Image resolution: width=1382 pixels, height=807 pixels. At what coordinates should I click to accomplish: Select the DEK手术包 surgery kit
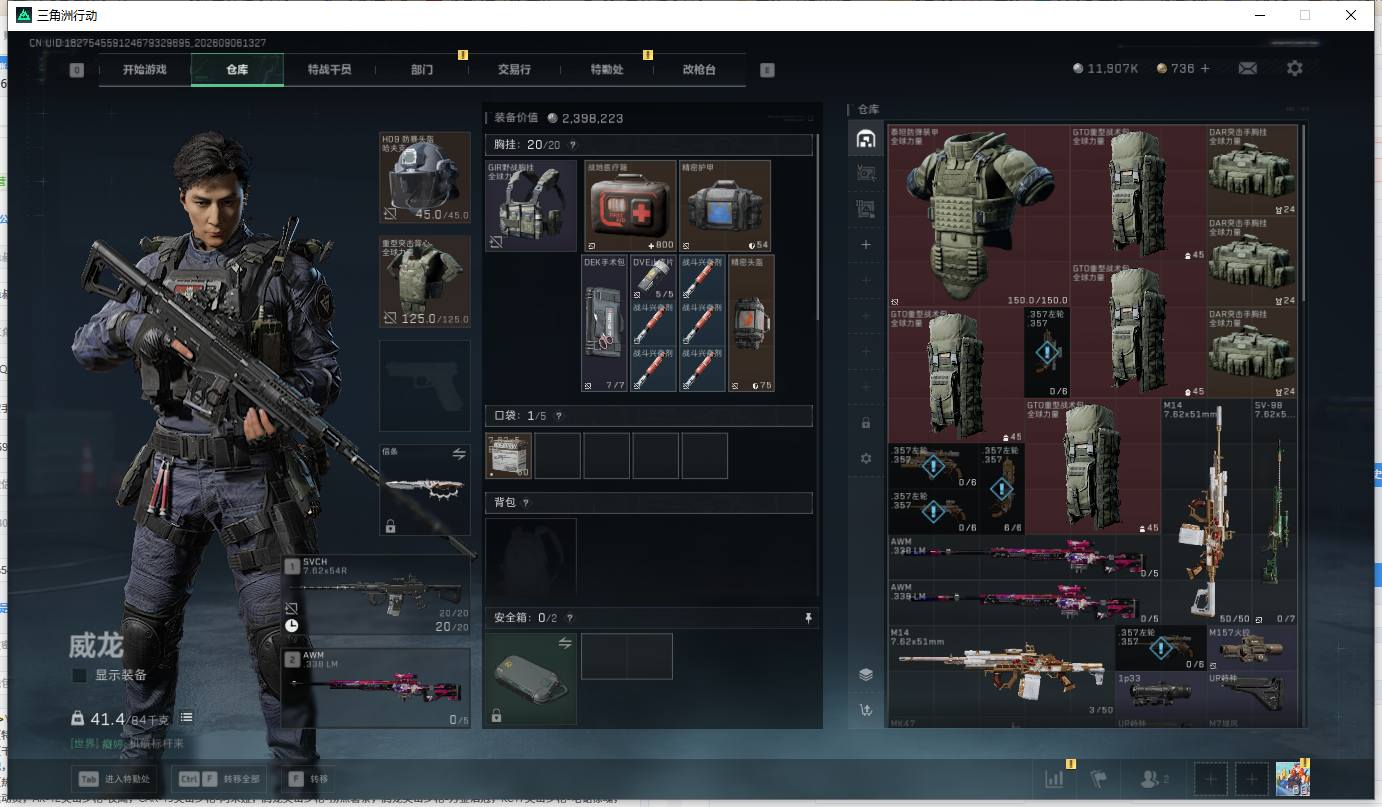click(x=604, y=323)
